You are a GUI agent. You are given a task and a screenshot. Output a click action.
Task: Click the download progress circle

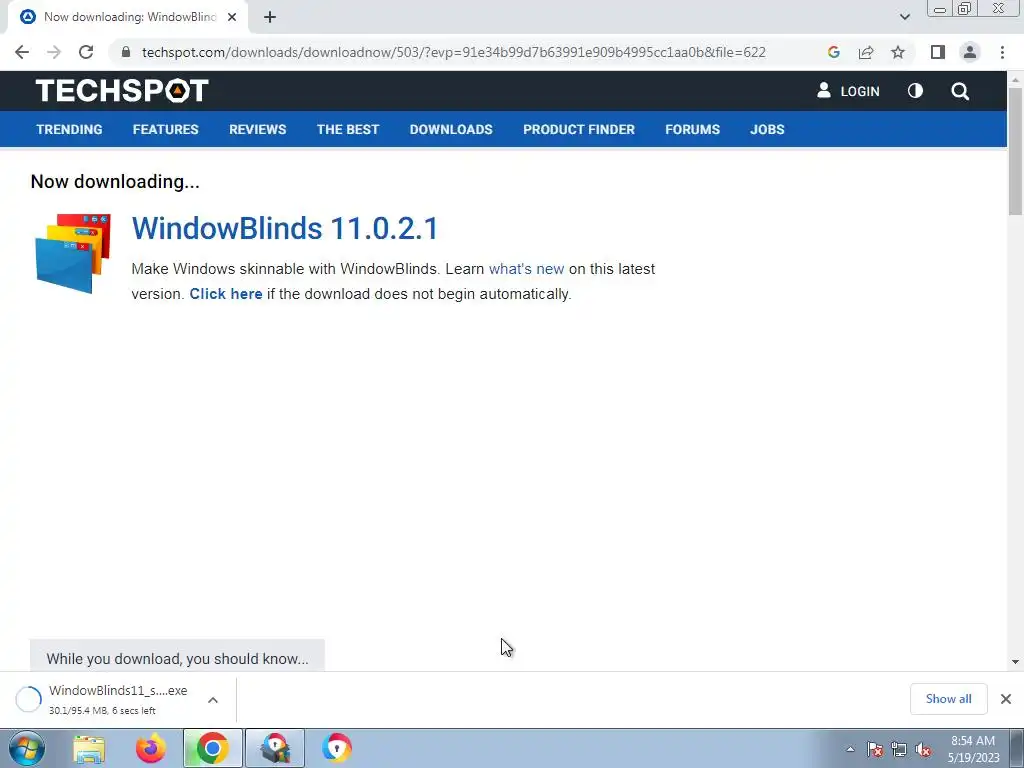point(29,699)
